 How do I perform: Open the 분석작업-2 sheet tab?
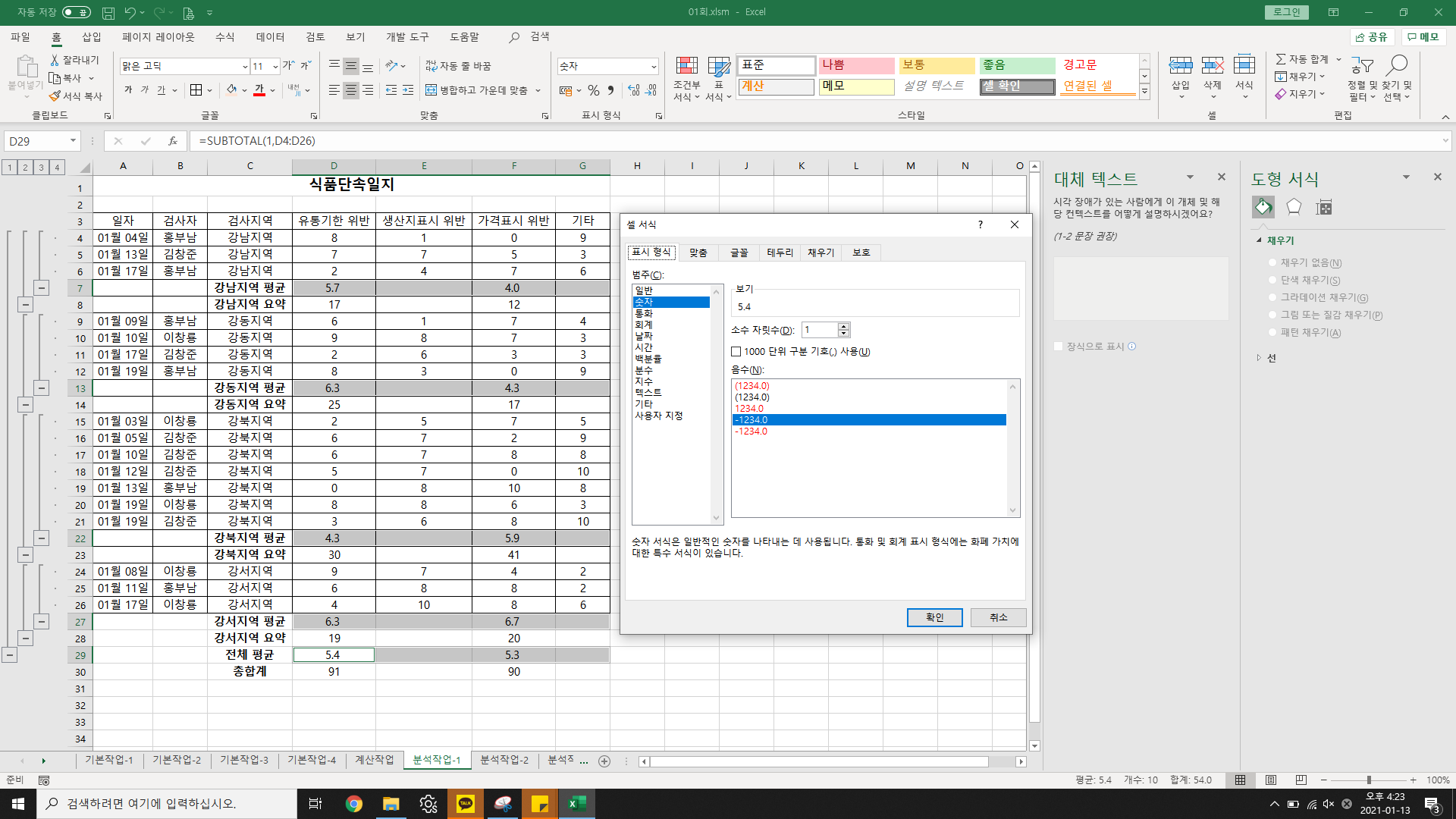(504, 760)
